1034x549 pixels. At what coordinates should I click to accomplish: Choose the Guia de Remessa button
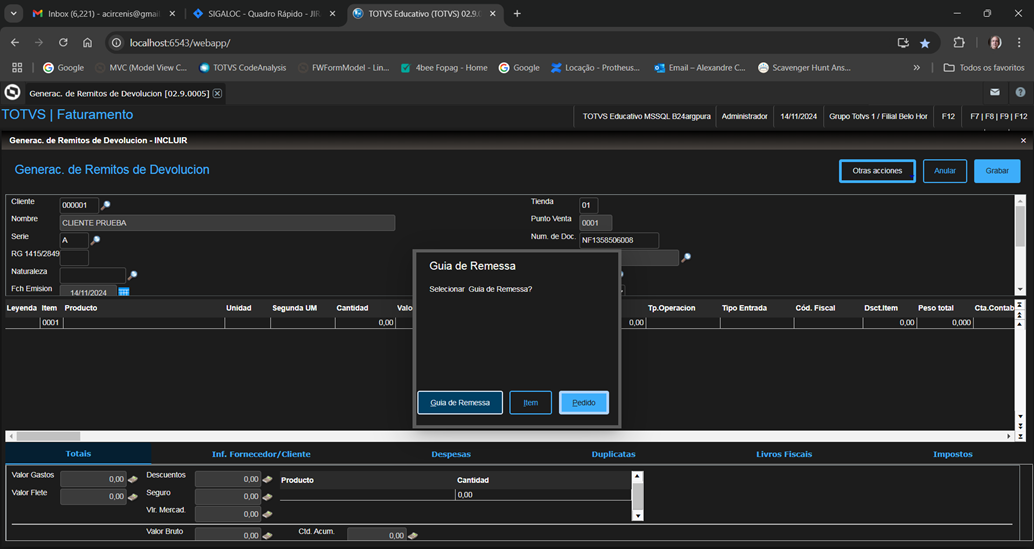(460, 403)
